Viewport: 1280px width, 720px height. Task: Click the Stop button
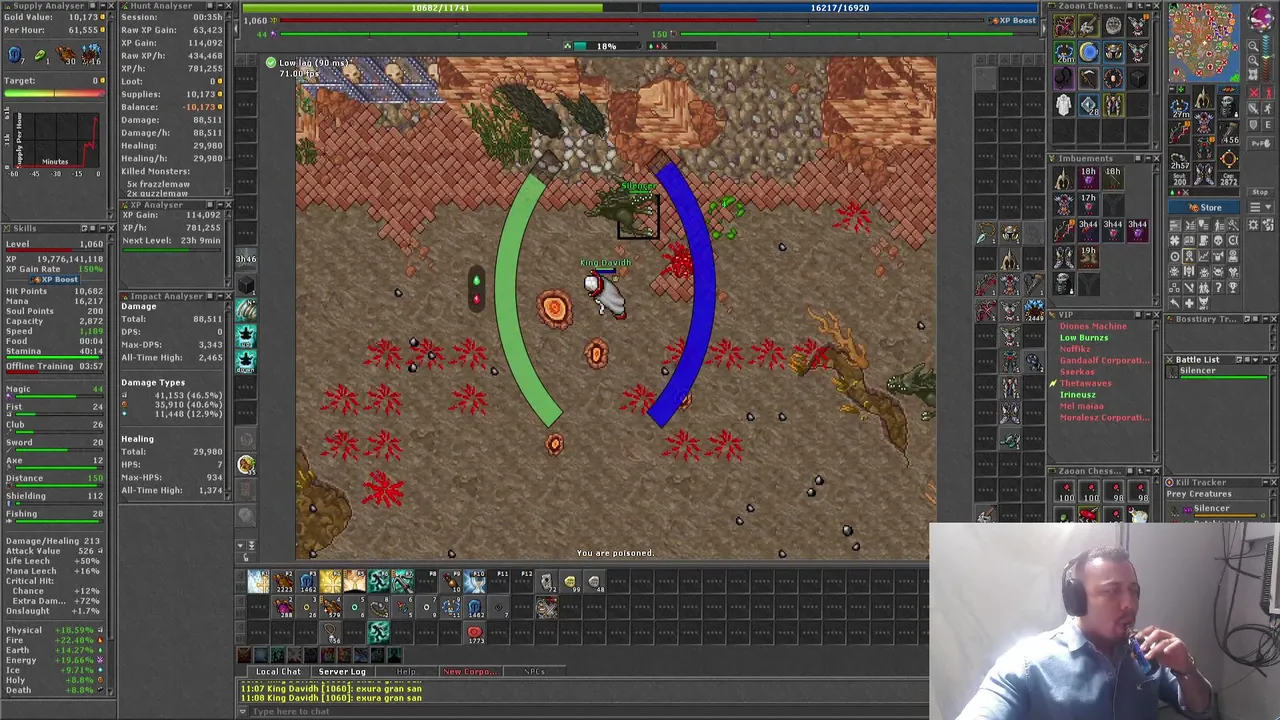pos(1259,193)
